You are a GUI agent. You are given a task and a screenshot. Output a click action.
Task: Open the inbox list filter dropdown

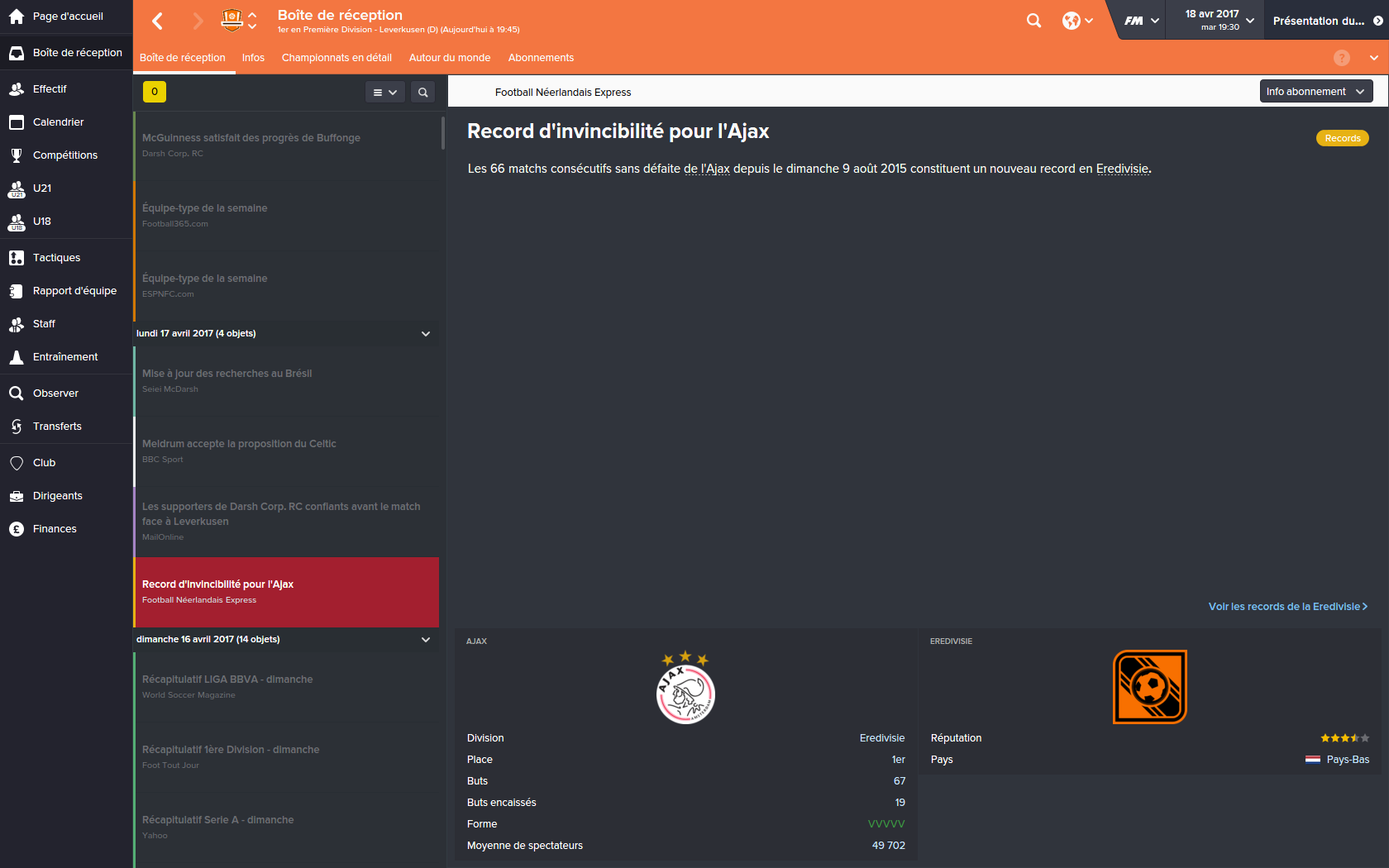(385, 92)
